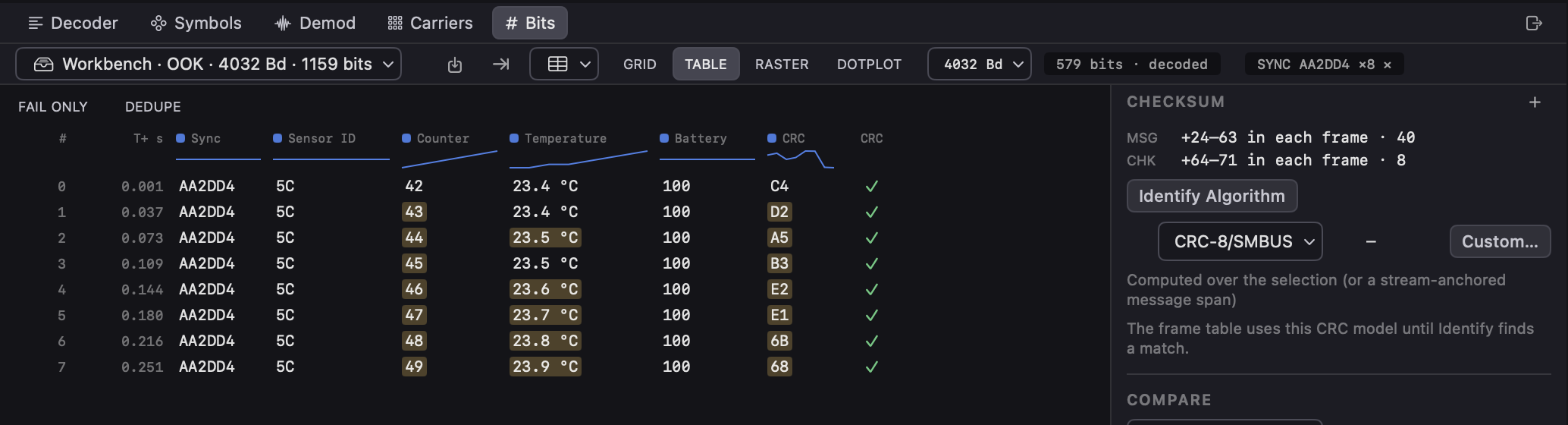Click Sensor ID 5C in row 4

pyautogui.click(x=285, y=289)
